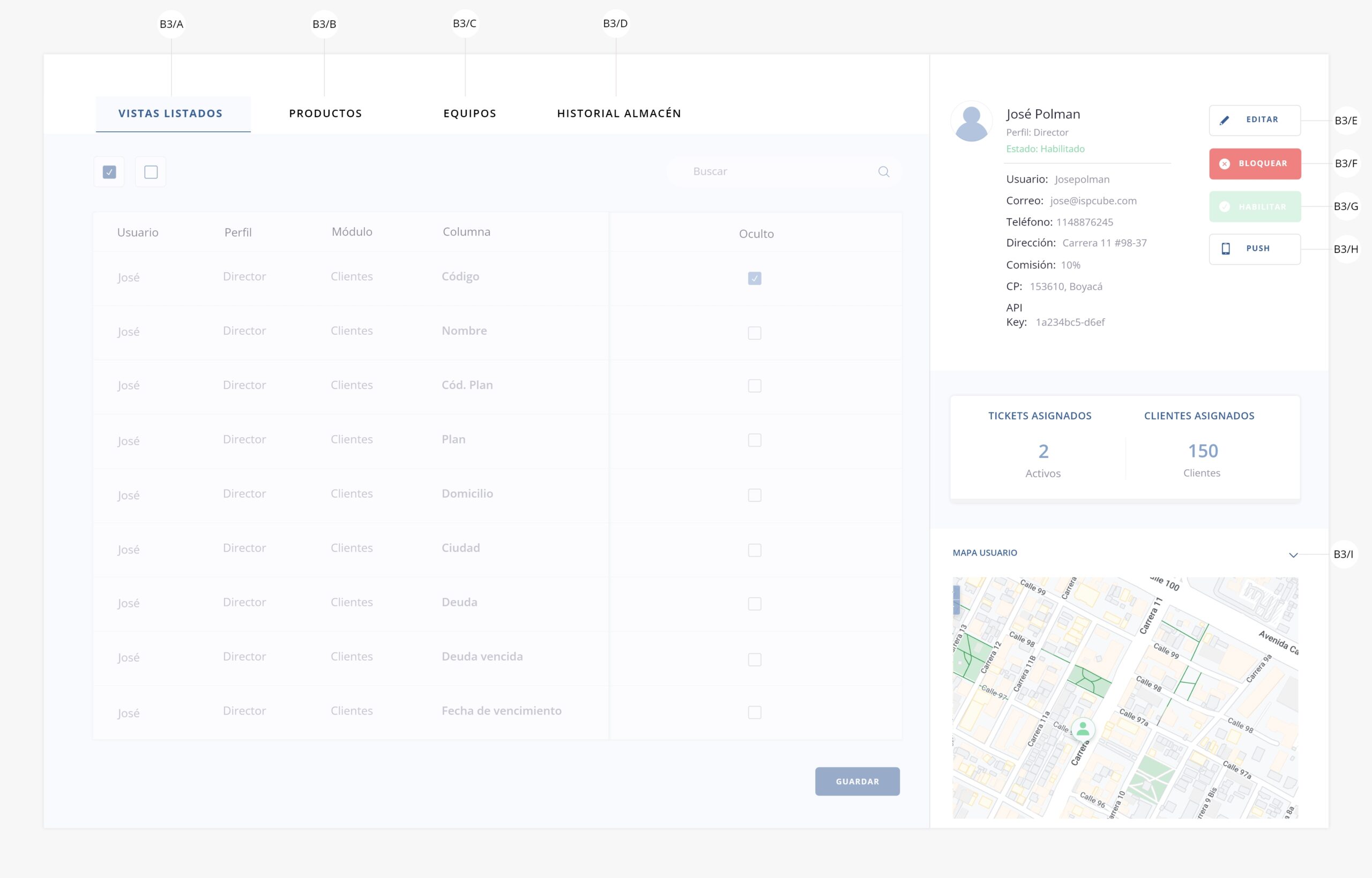
Task: Check Oculto for Fecha de vencimiento
Action: [x=754, y=712]
